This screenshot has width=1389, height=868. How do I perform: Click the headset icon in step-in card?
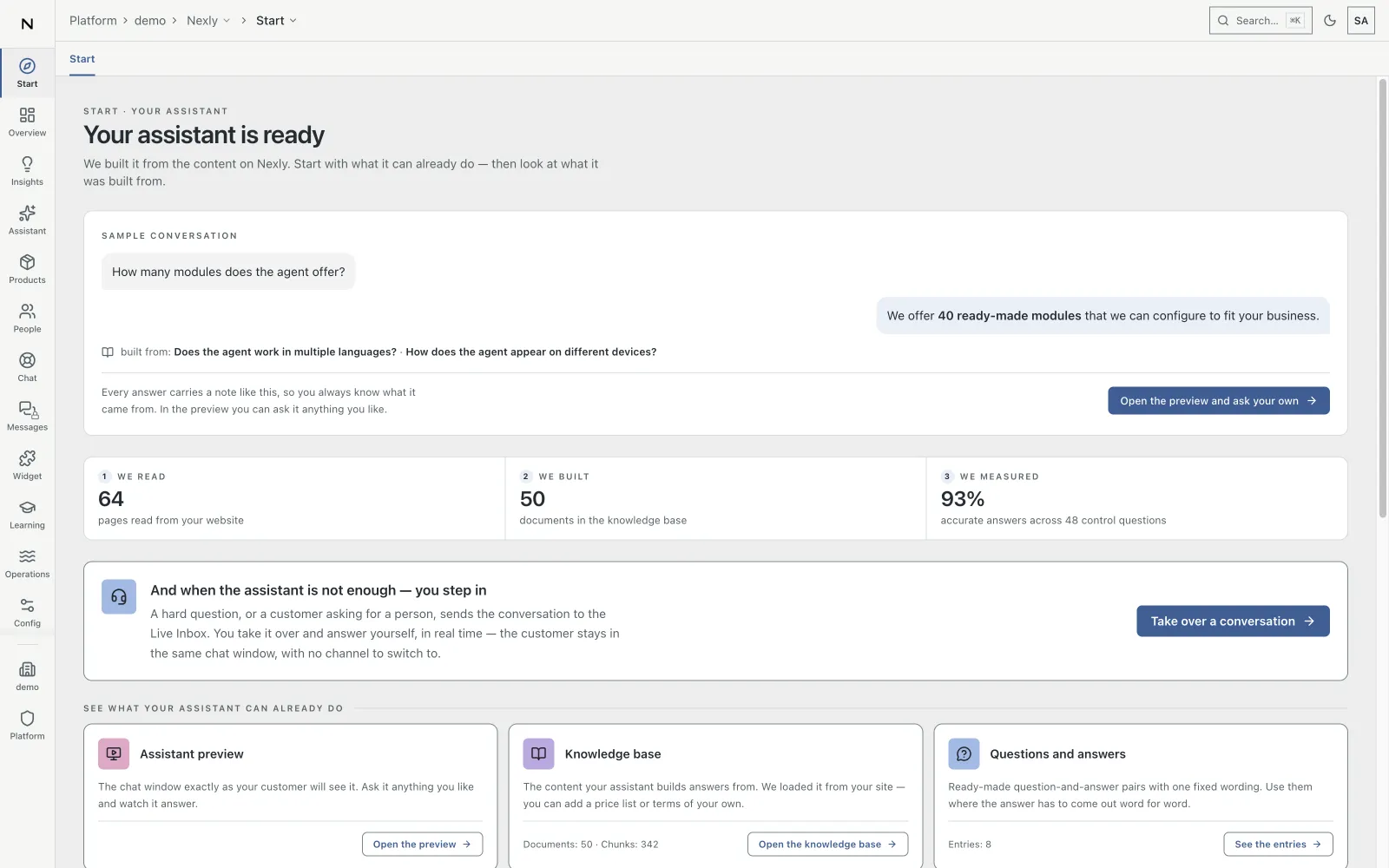click(119, 597)
